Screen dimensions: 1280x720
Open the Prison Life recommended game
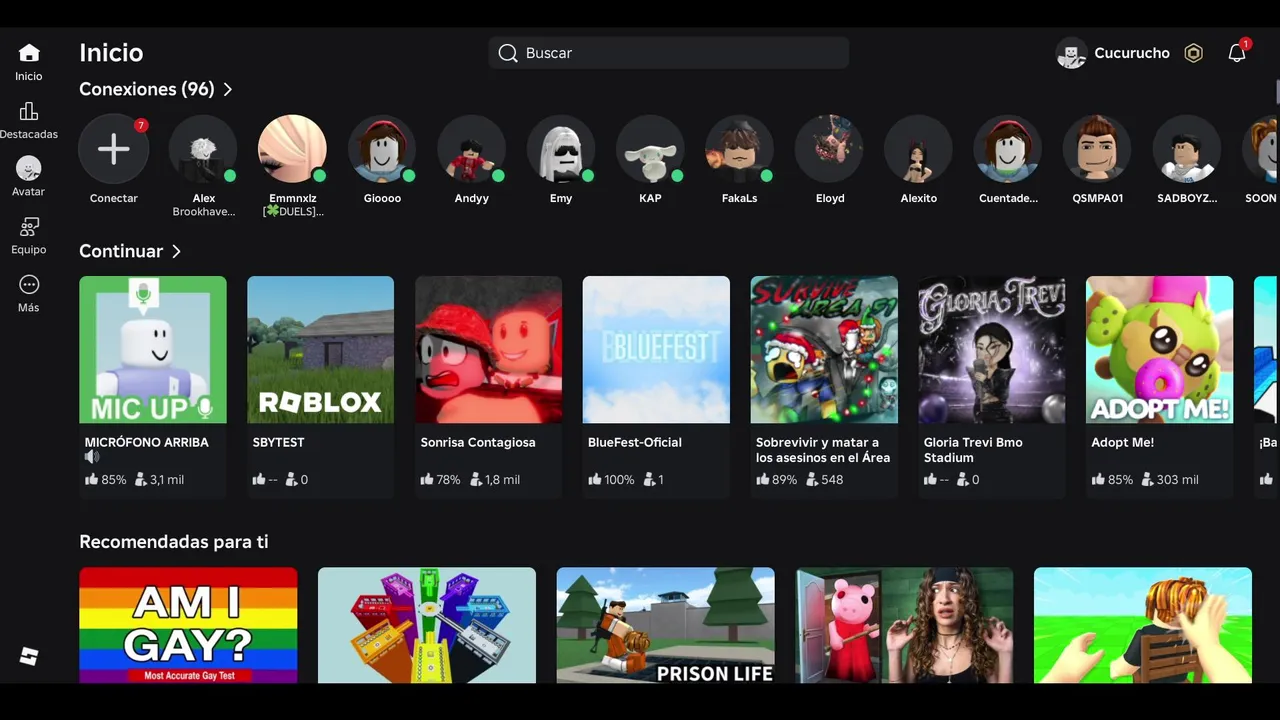click(x=666, y=625)
